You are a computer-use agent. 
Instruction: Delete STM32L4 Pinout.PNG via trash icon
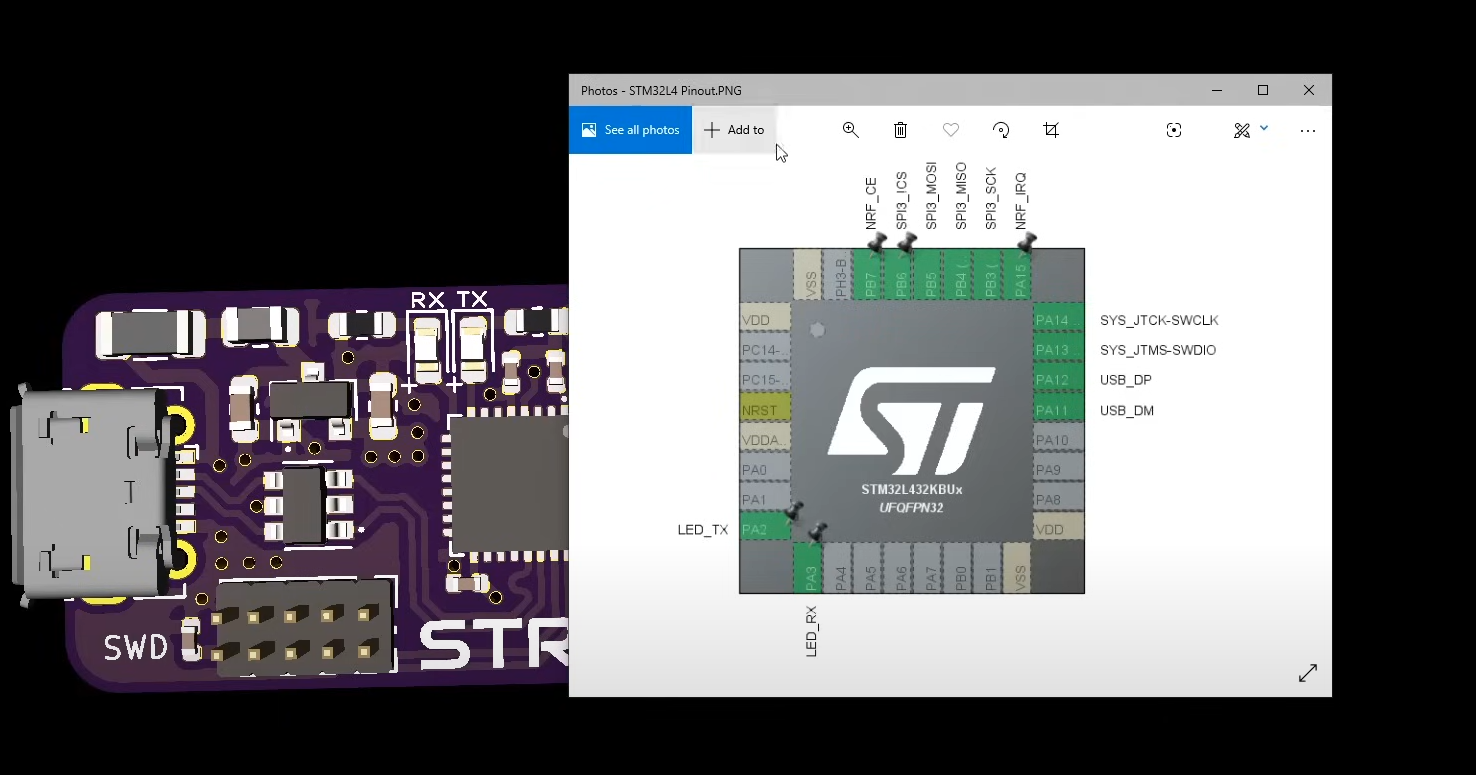tap(899, 130)
